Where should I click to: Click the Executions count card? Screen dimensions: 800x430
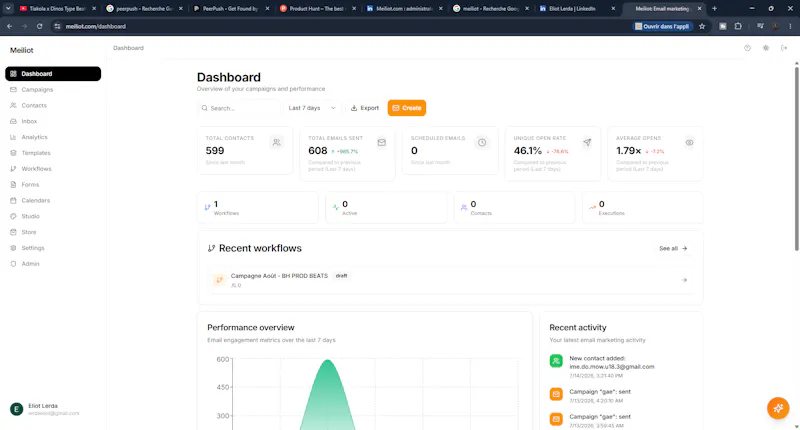(643, 208)
